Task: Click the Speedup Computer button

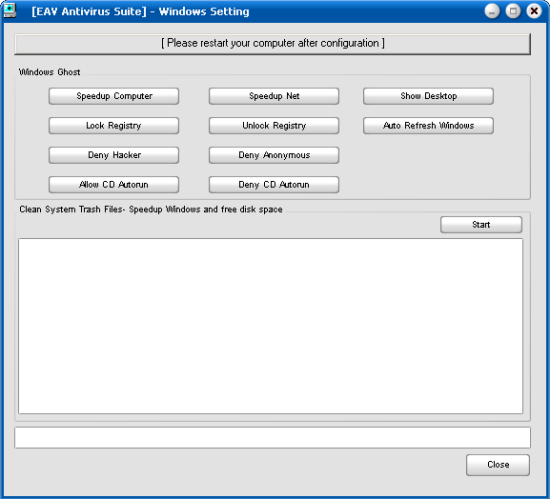Action: pyautogui.click(x=114, y=96)
